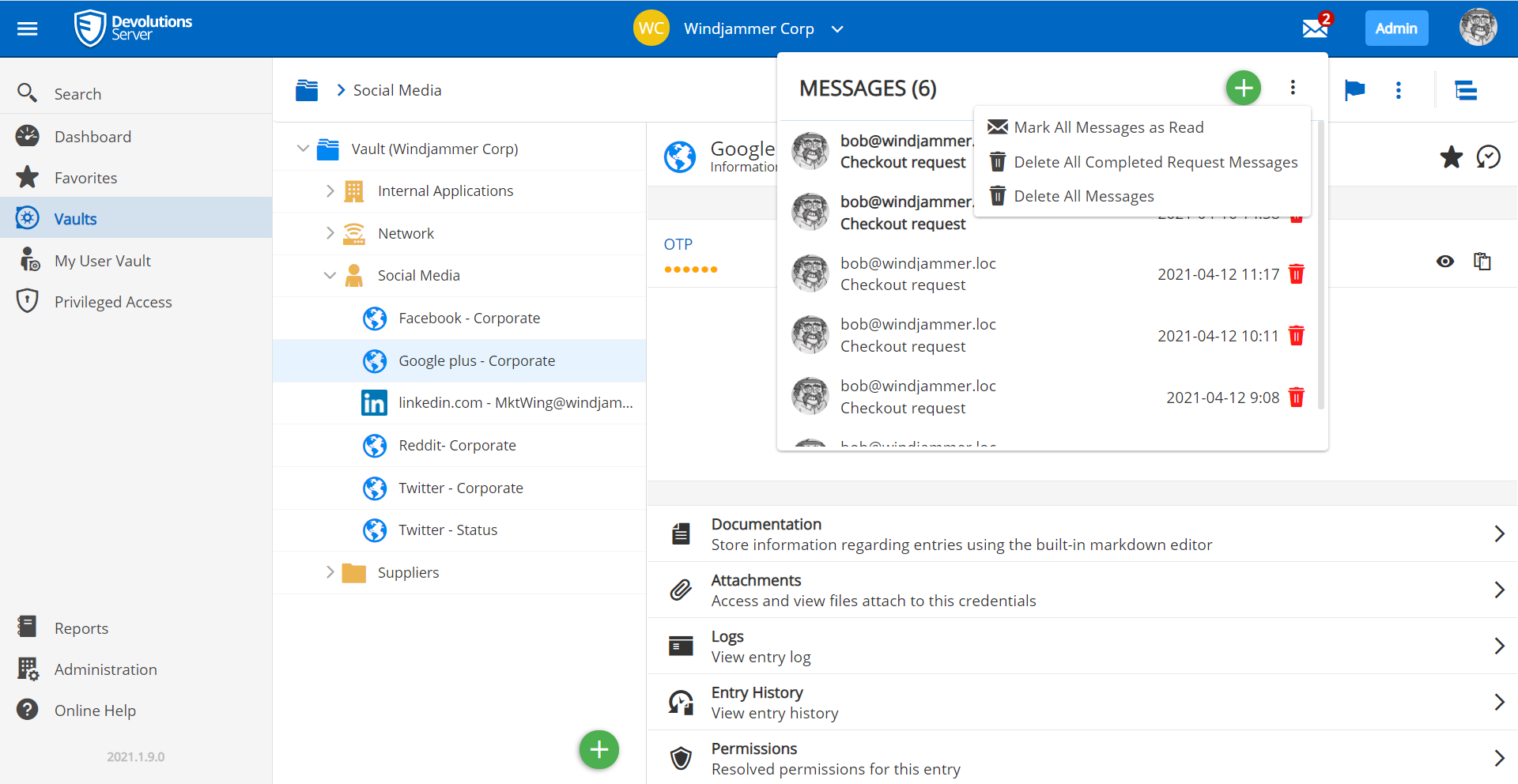
Task: Select Mark All Messages as Read
Action: [1108, 127]
